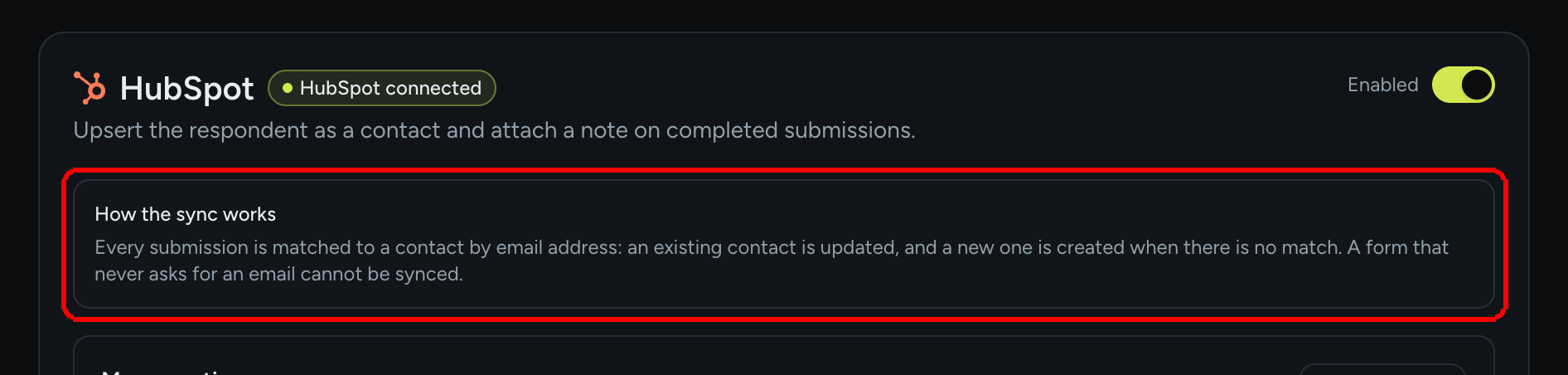The height and width of the screenshot is (375, 1568).
Task: Click the 'Enabled' label beside the switch
Action: 1382,85
